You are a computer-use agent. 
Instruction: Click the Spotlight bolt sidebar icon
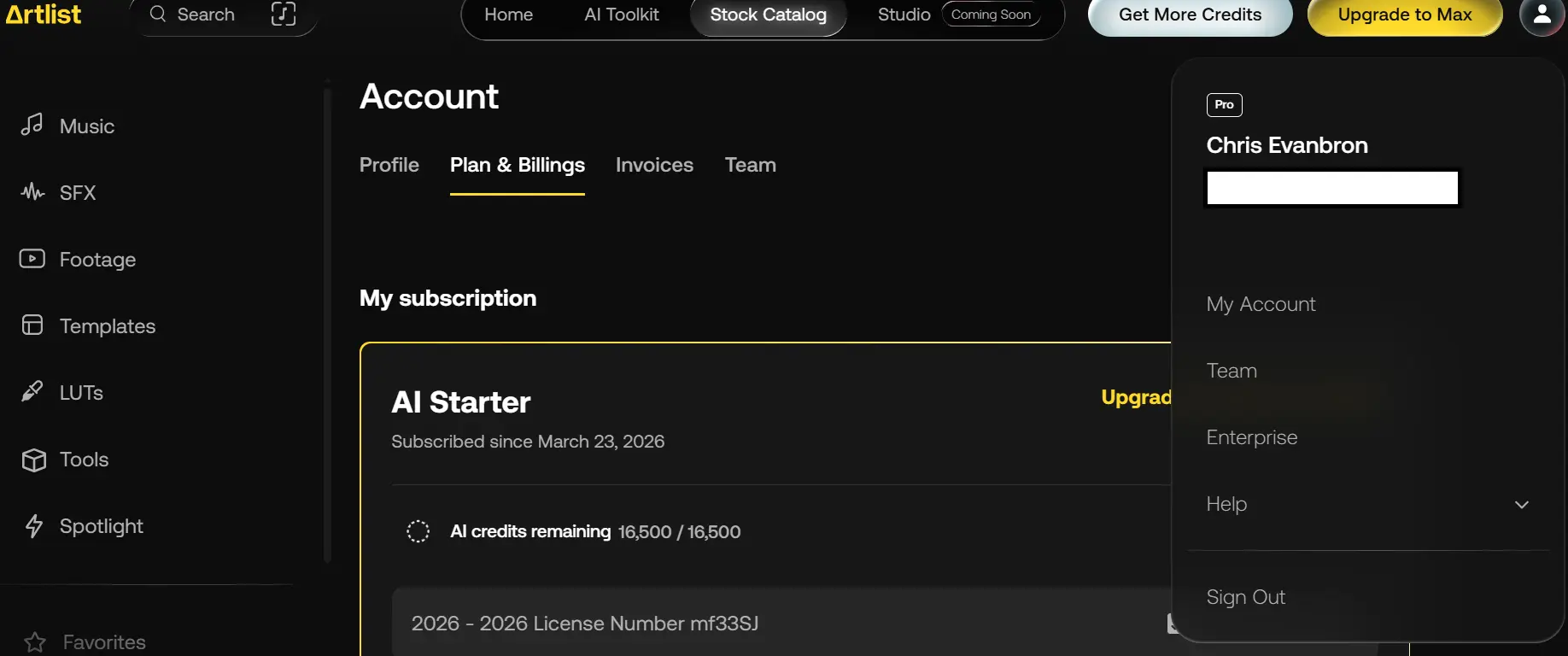point(34,526)
